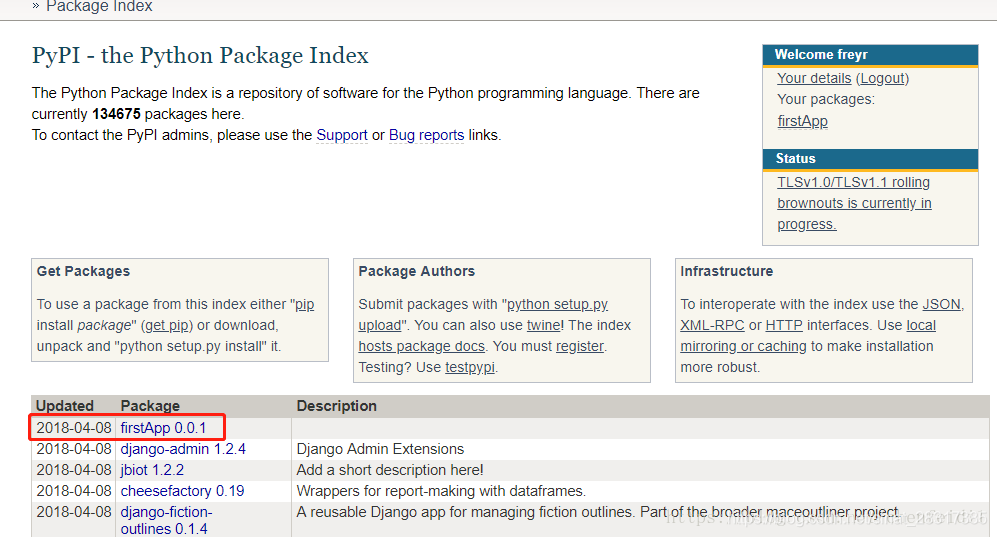Open firstApp 0.0.1 package entry
This screenshot has width=997, height=537.
tap(163, 428)
